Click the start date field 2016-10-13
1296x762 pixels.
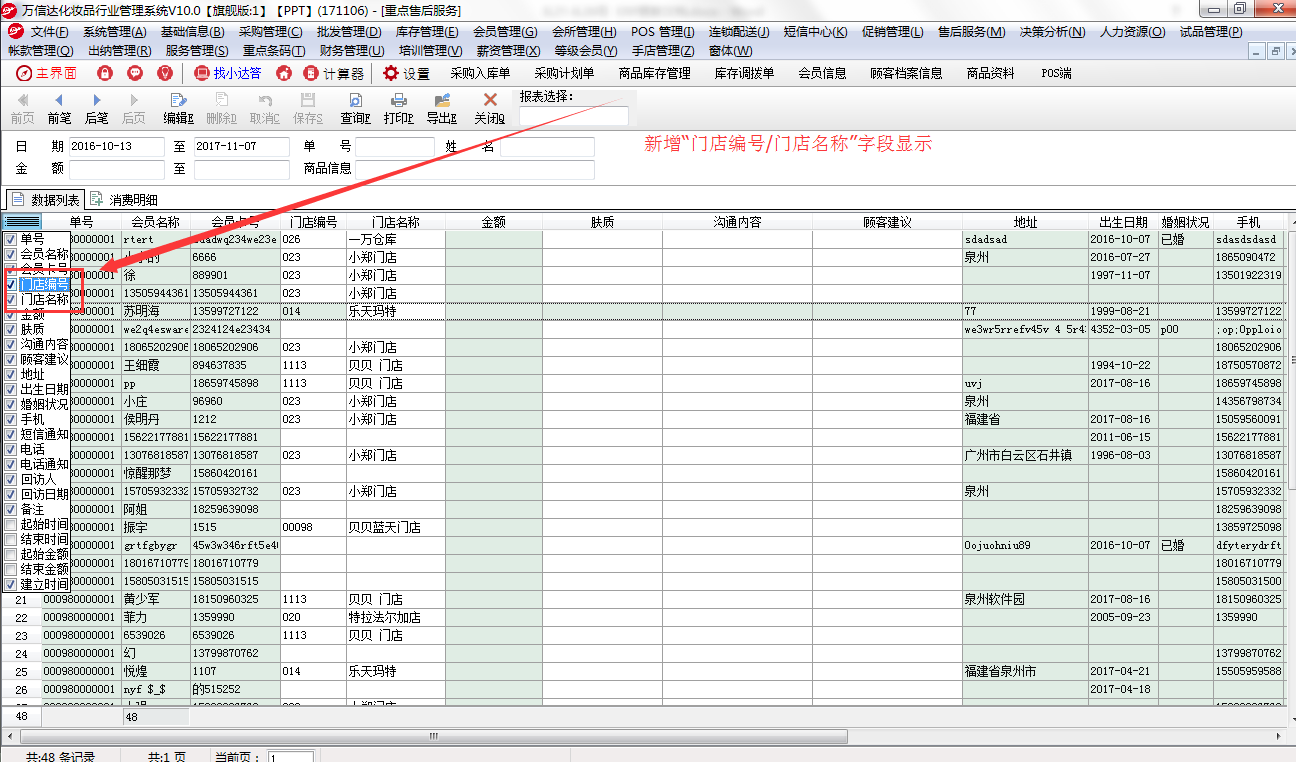coord(116,146)
